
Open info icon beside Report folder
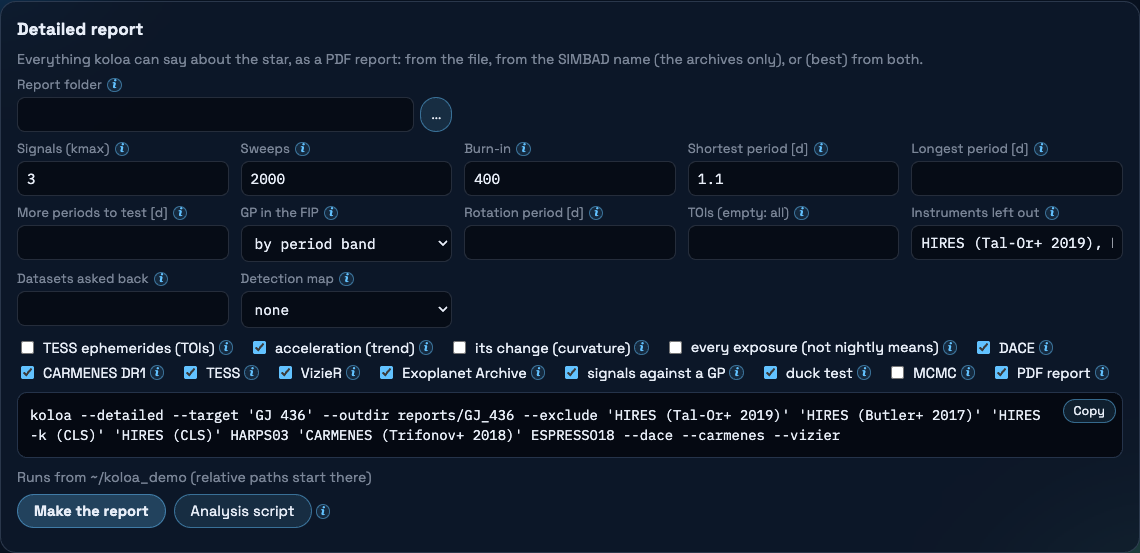(114, 85)
